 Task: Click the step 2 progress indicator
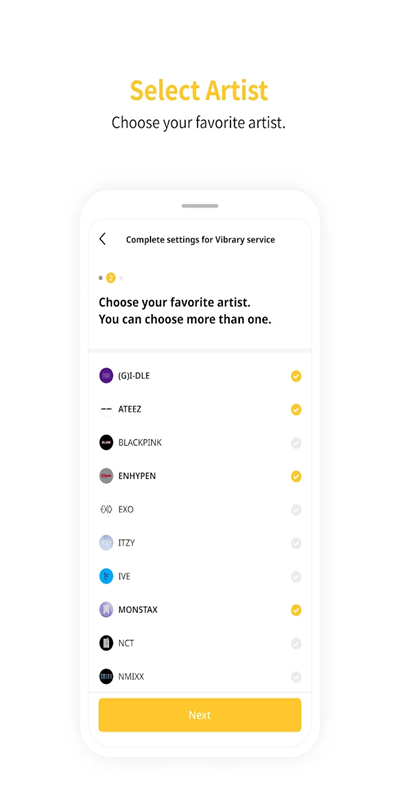(111, 278)
